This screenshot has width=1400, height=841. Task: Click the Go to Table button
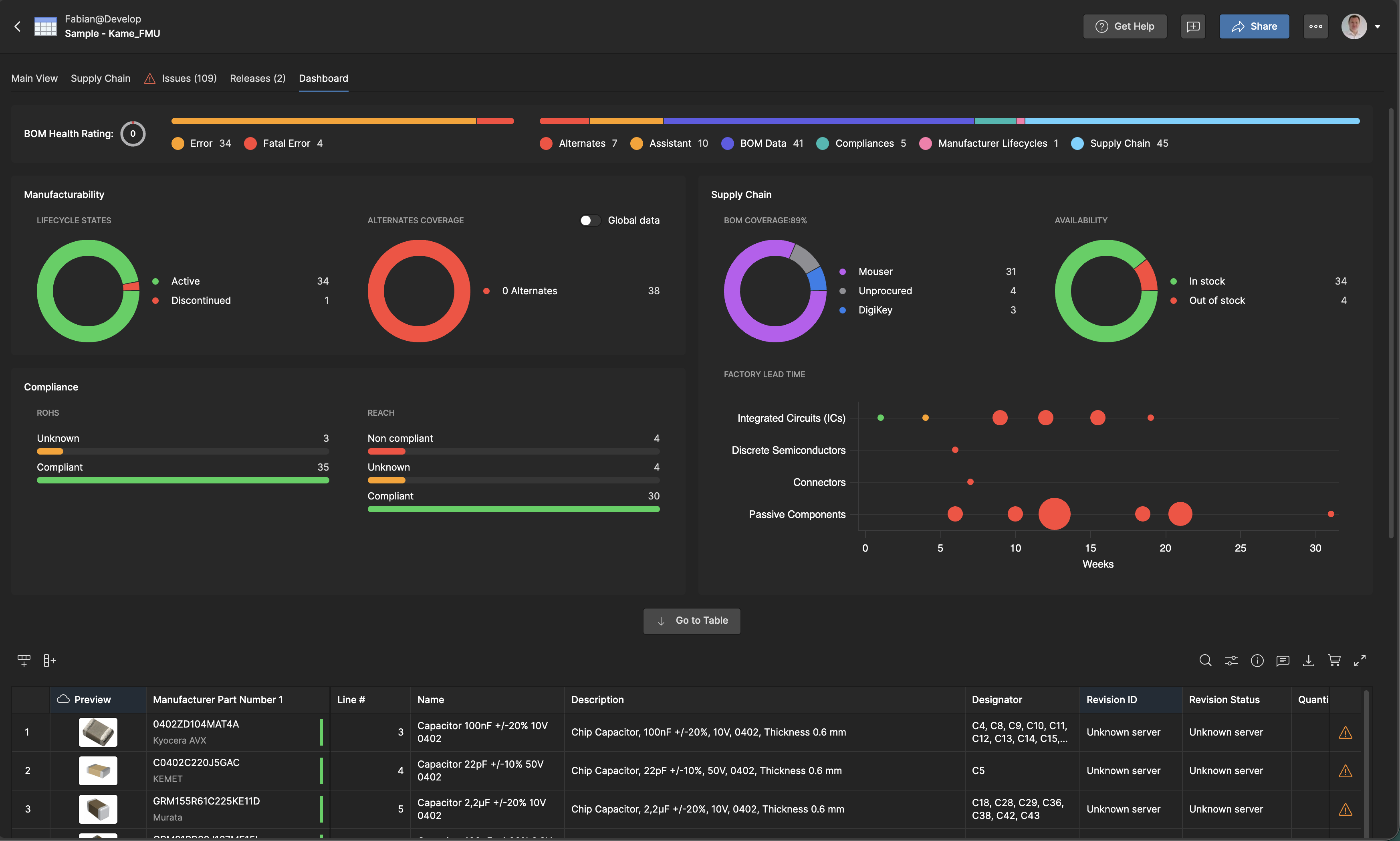click(x=692, y=621)
